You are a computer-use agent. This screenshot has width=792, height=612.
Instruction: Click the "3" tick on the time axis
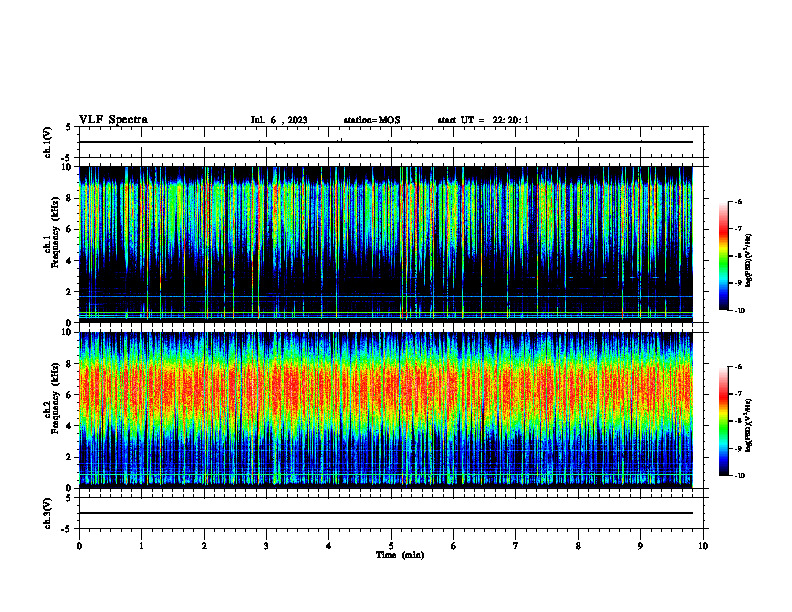tap(266, 546)
